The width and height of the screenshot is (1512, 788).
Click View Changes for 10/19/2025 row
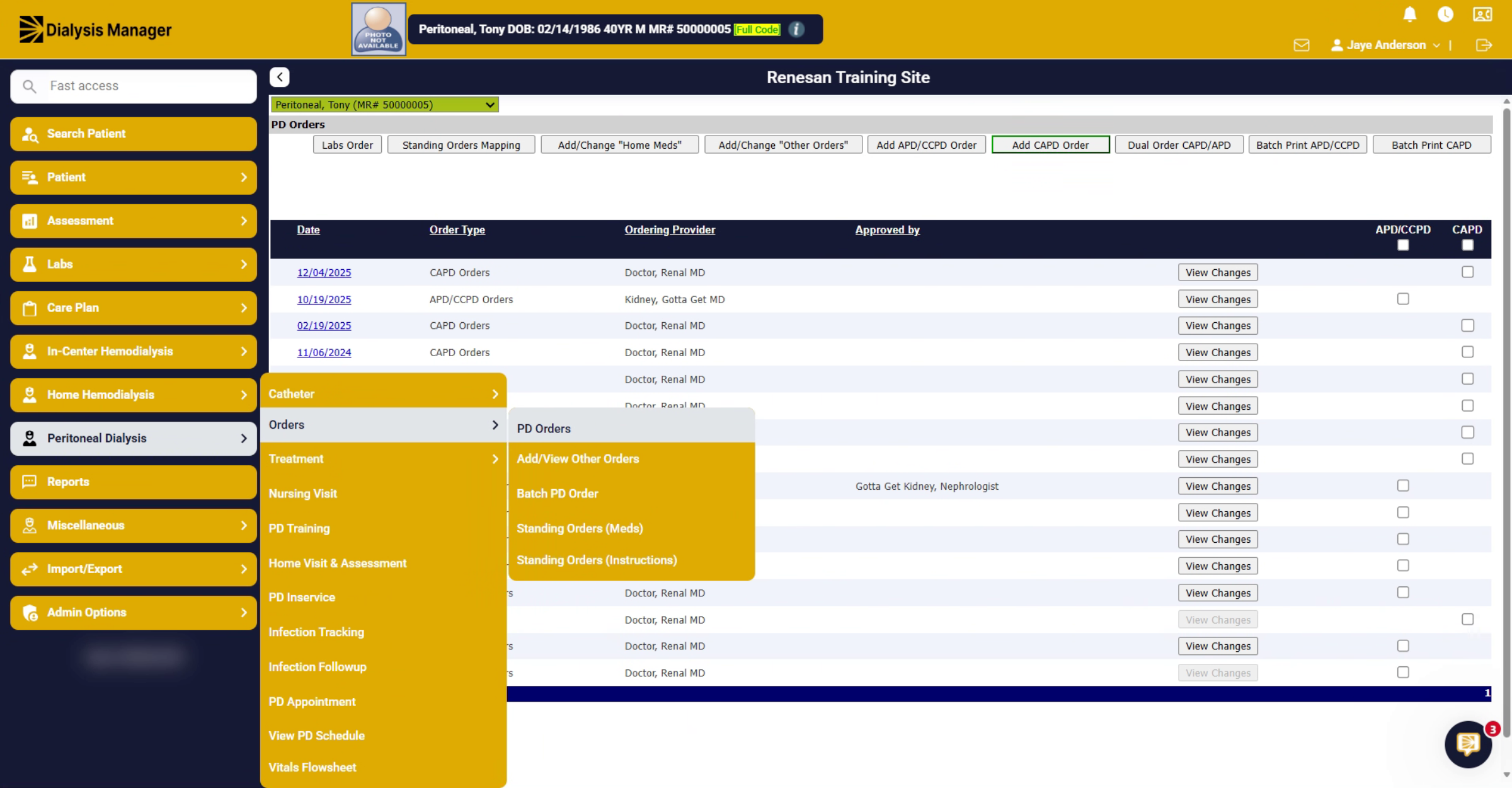[x=1218, y=299]
